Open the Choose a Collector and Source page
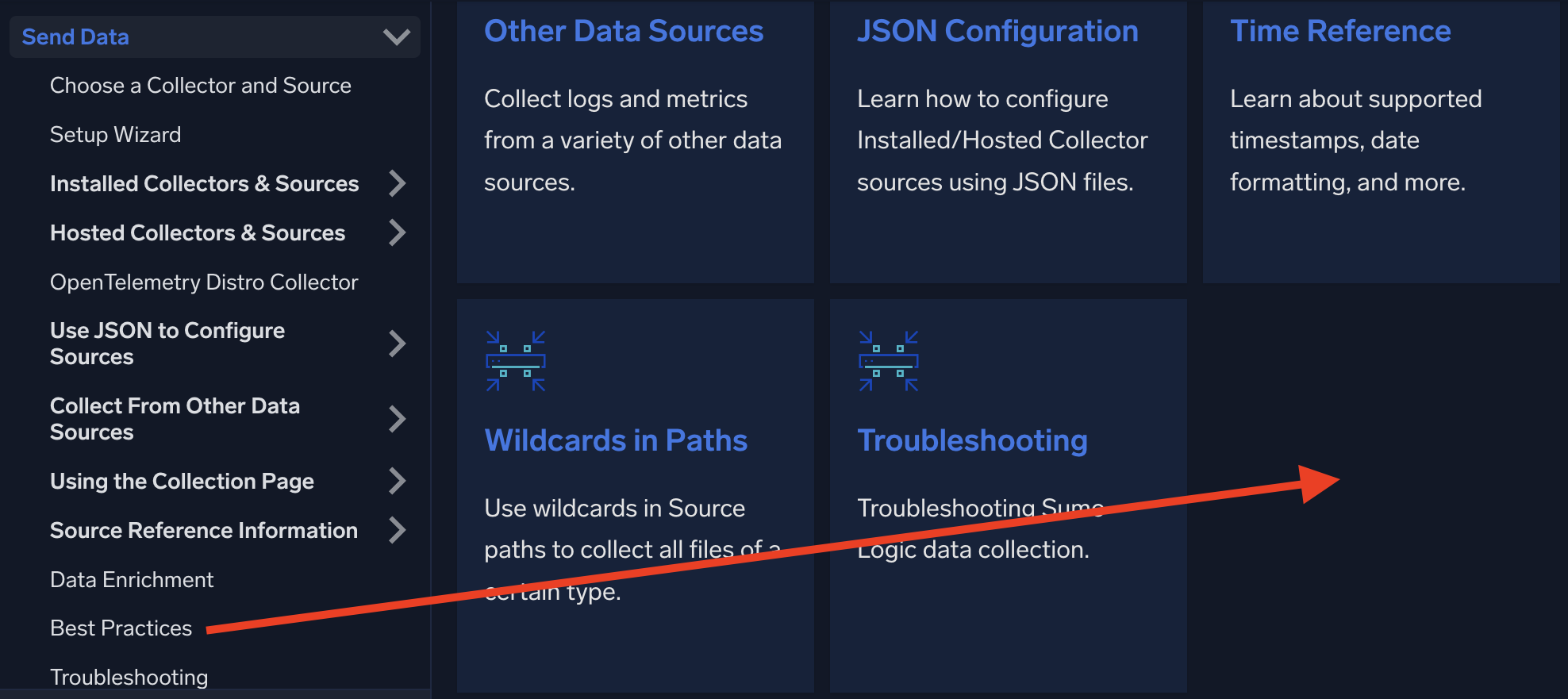Image resolution: width=1568 pixels, height=699 pixels. 200,85
